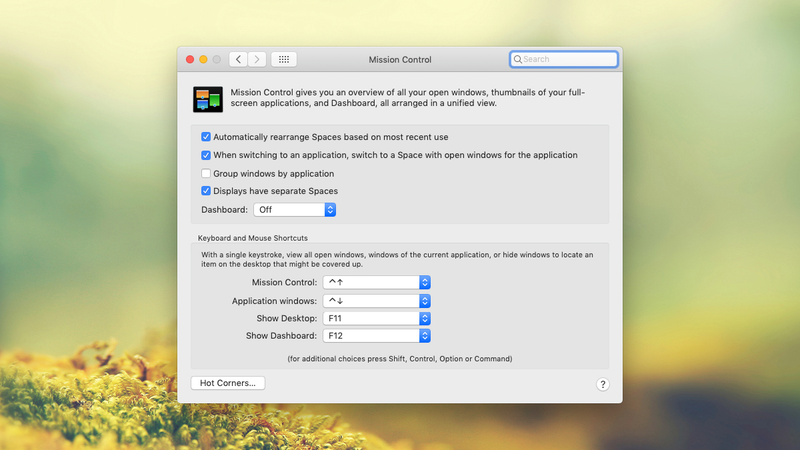Click the Mission Control pane icon

(x=208, y=99)
